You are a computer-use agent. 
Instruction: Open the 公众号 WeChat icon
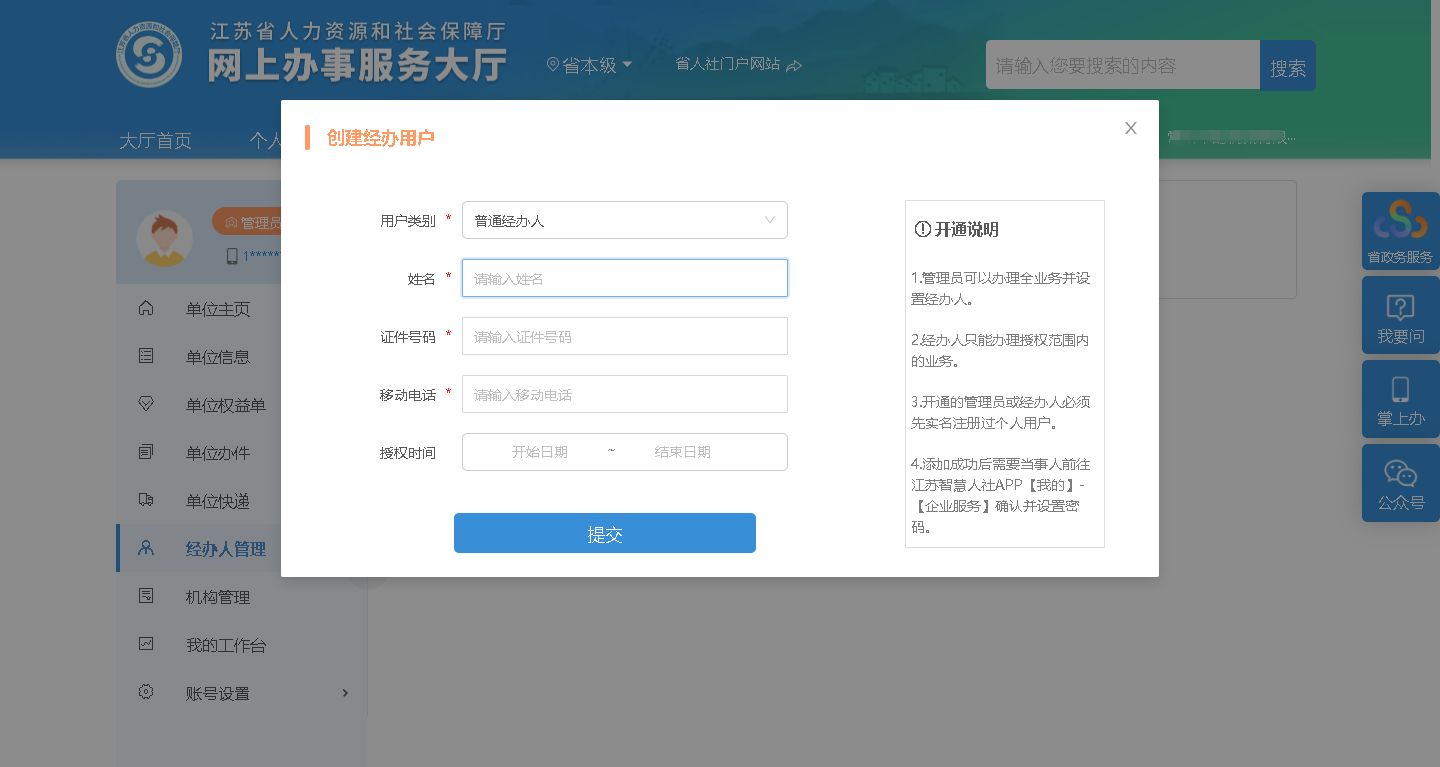(x=1400, y=474)
